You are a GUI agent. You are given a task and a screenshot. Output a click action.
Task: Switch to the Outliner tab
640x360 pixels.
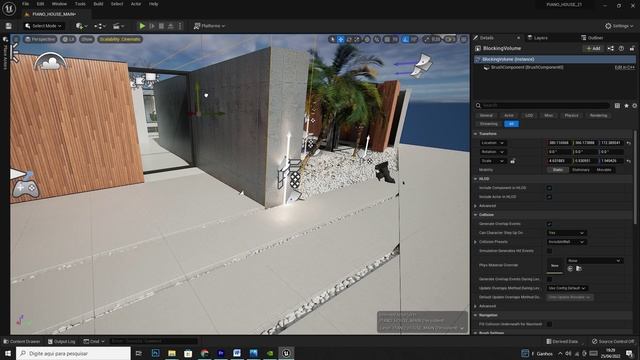(x=592, y=38)
